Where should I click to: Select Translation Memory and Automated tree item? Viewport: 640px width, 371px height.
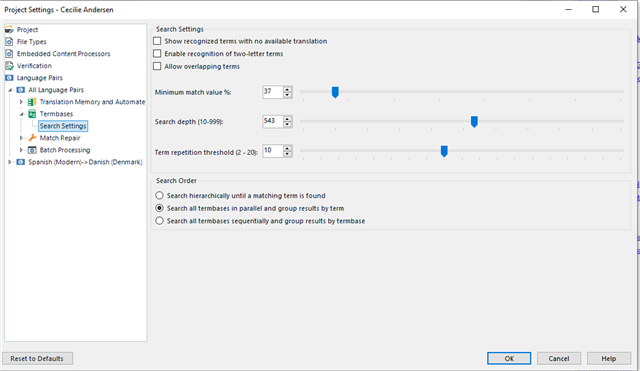click(92, 102)
